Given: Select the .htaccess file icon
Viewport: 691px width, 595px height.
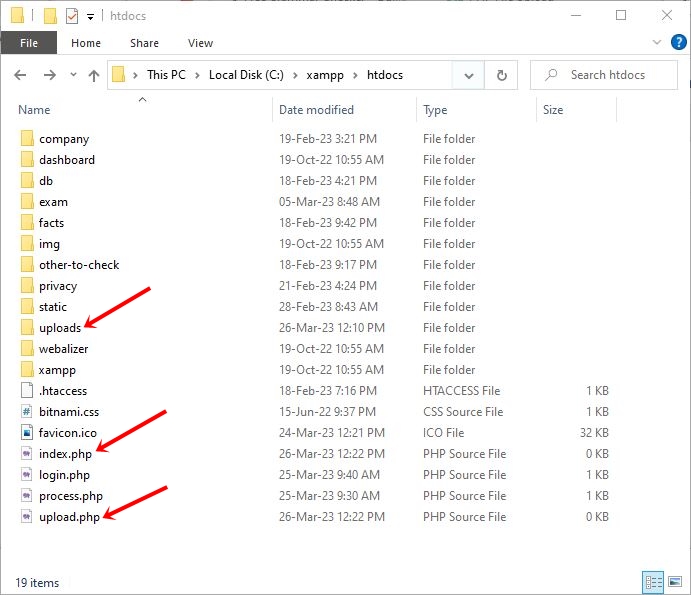Looking at the screenshot, I should pyautogui.click(x=27, y=390).
